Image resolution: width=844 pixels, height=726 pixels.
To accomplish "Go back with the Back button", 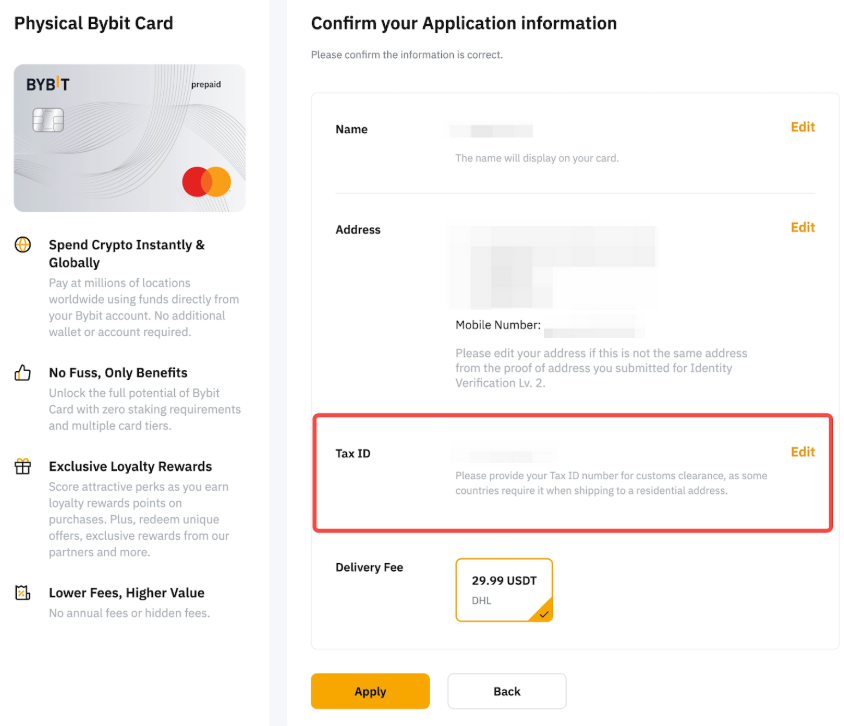I will point(507,691).
